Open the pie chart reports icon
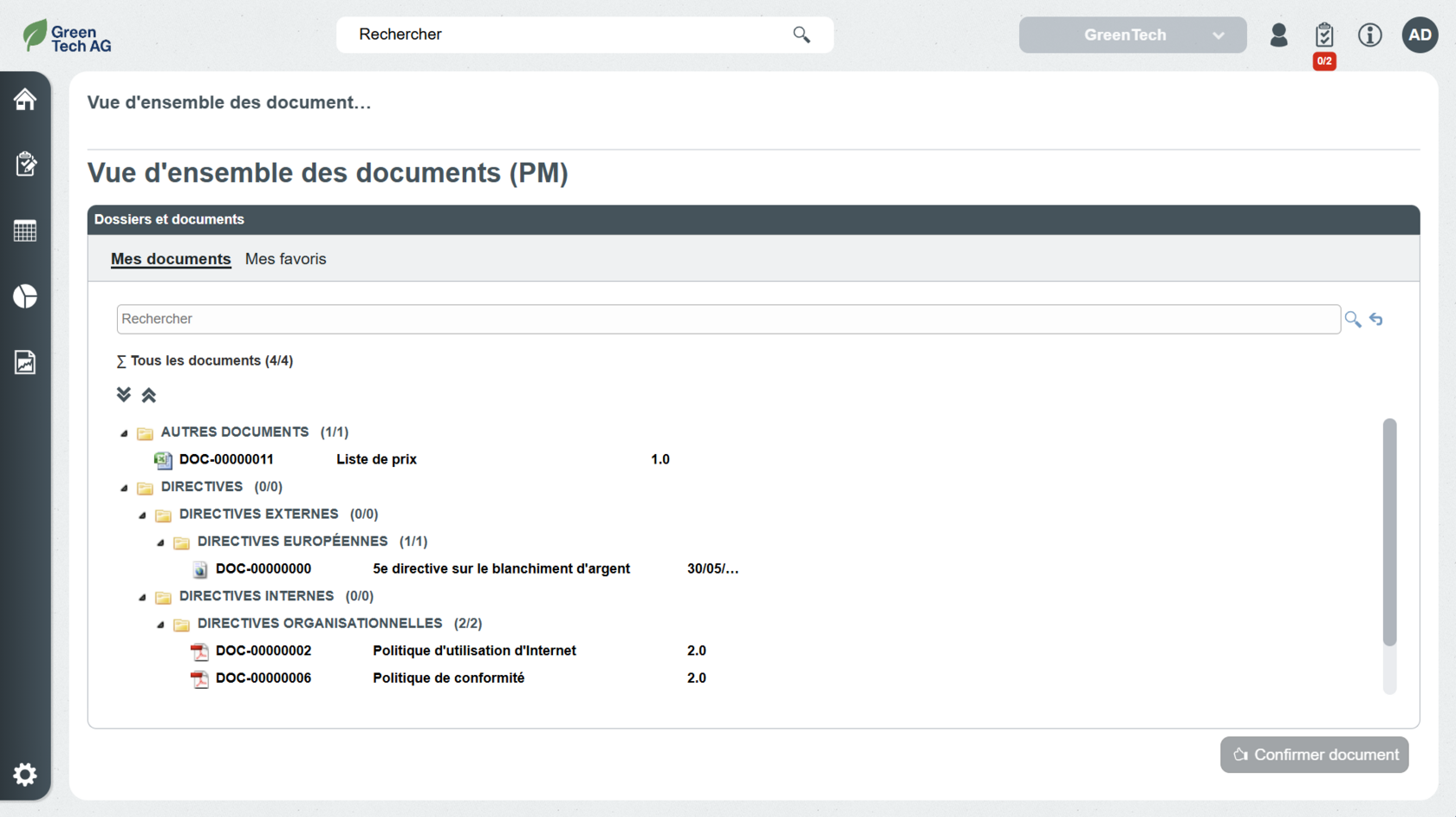 coord(25,296)
